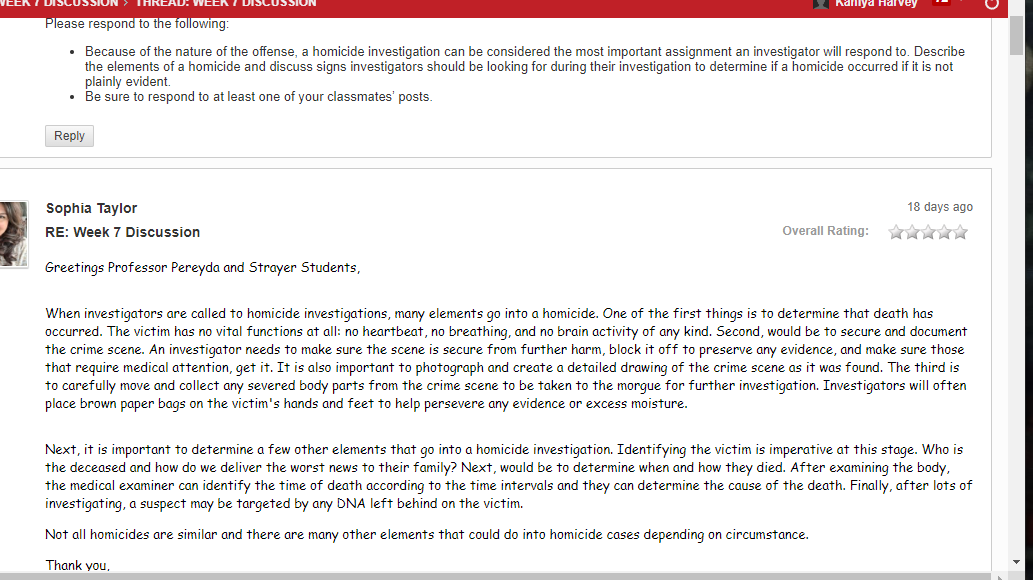Click the vertical scrollbar down arrow
1033x580 pixels.
1016,562
